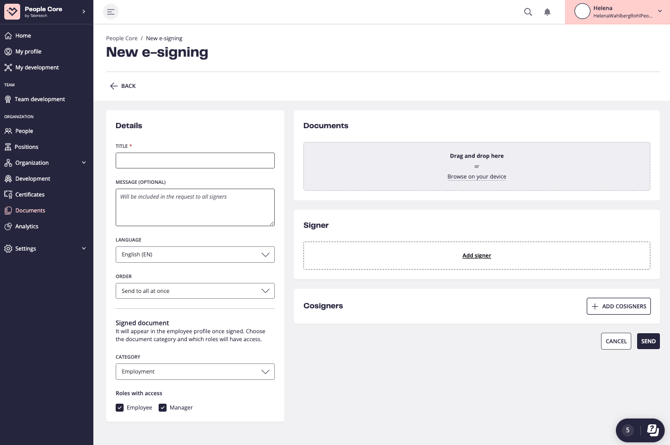Click the Add signer link
This screenshot has height=445, width=670.
coord(476,256)
